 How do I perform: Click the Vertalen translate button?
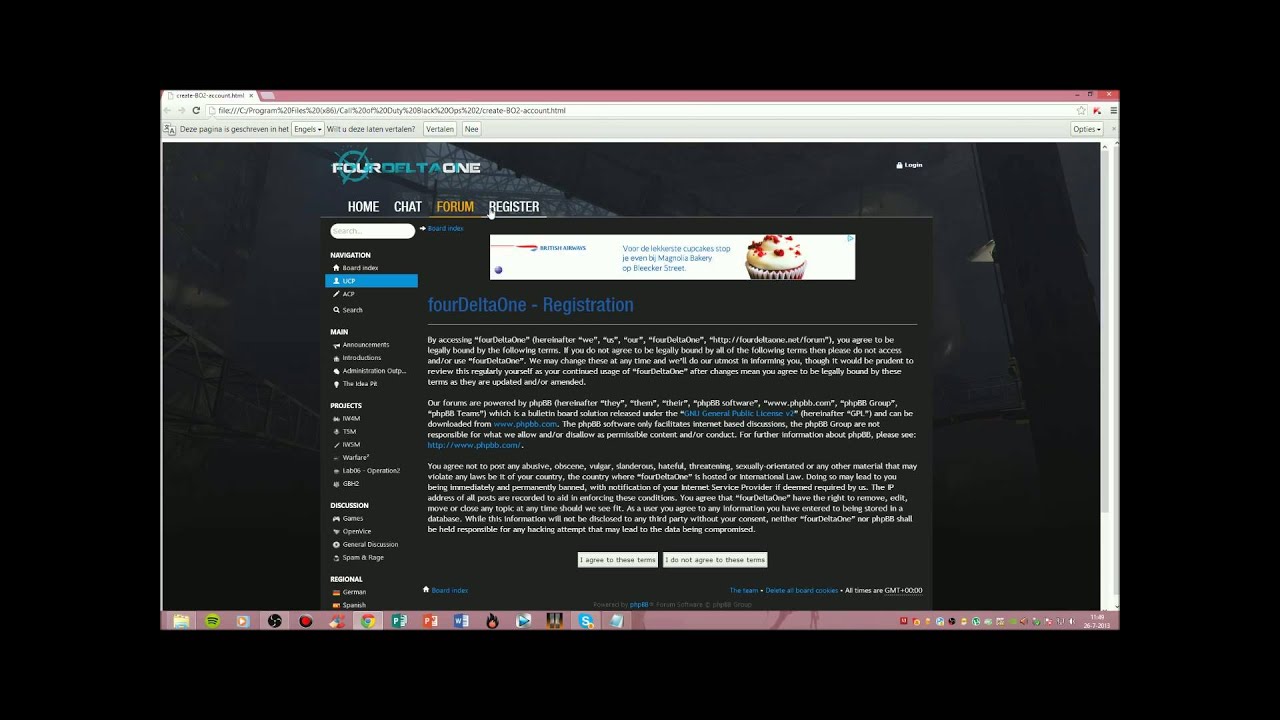pyautogui.click(x=440, y=129)
